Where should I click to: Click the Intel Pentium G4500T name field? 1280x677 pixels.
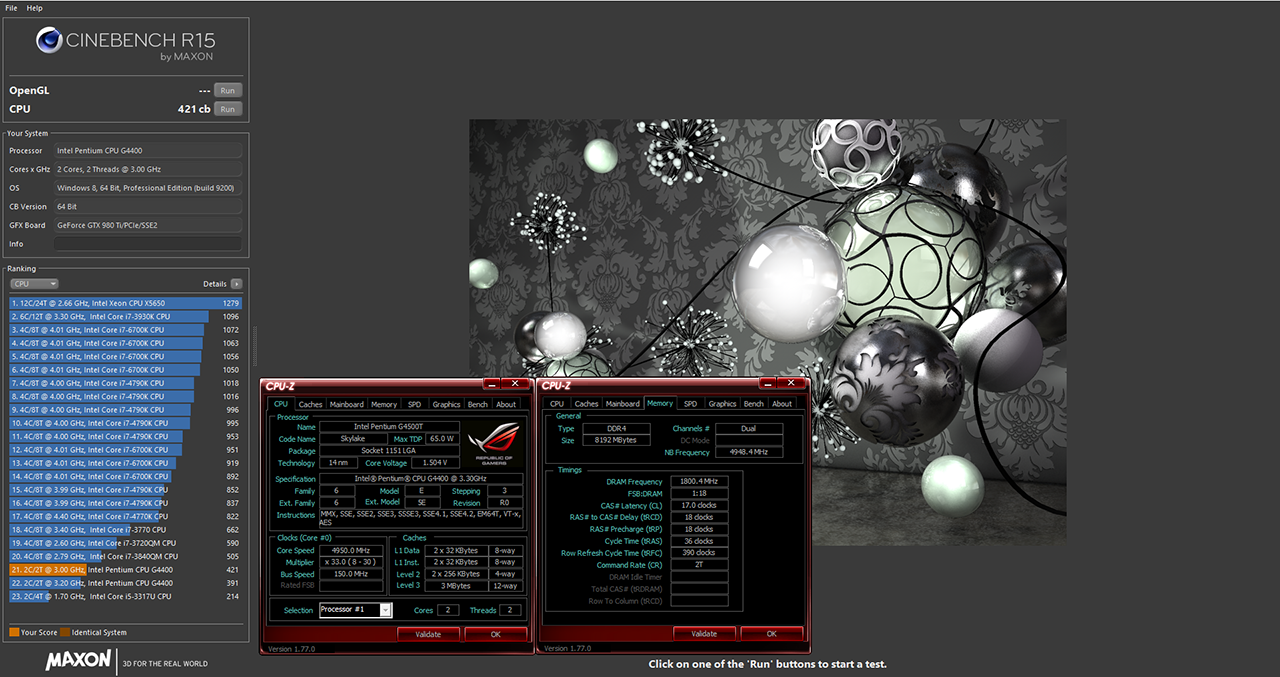(390, 427)
